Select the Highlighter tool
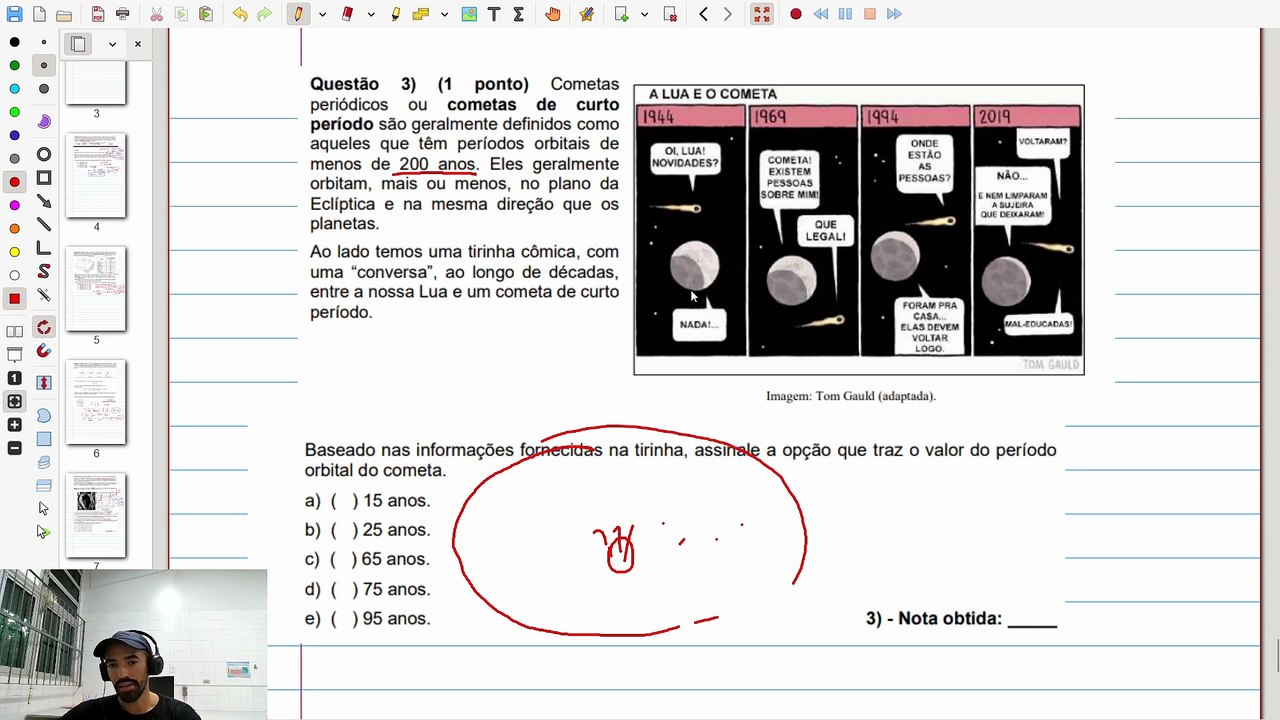 point(396,14)
